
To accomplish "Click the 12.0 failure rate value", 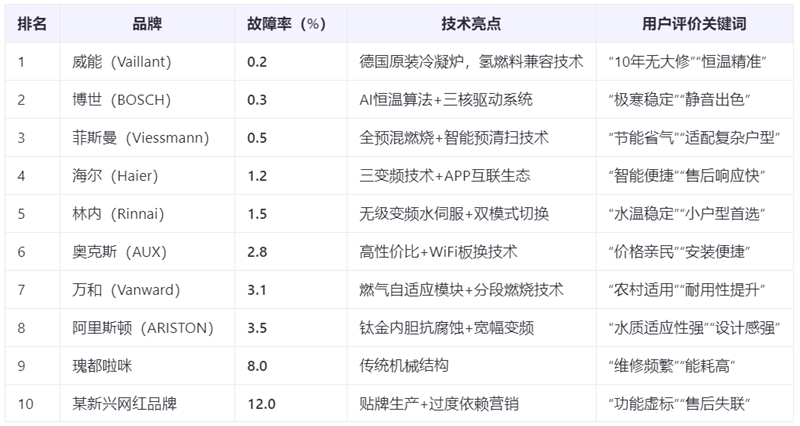I will coord(262,404).
